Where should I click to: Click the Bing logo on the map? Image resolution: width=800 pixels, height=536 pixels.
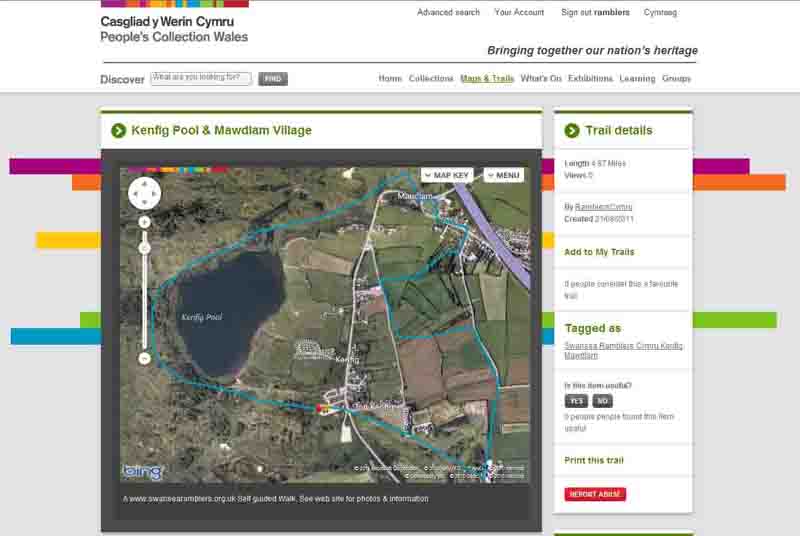[142, 471]
